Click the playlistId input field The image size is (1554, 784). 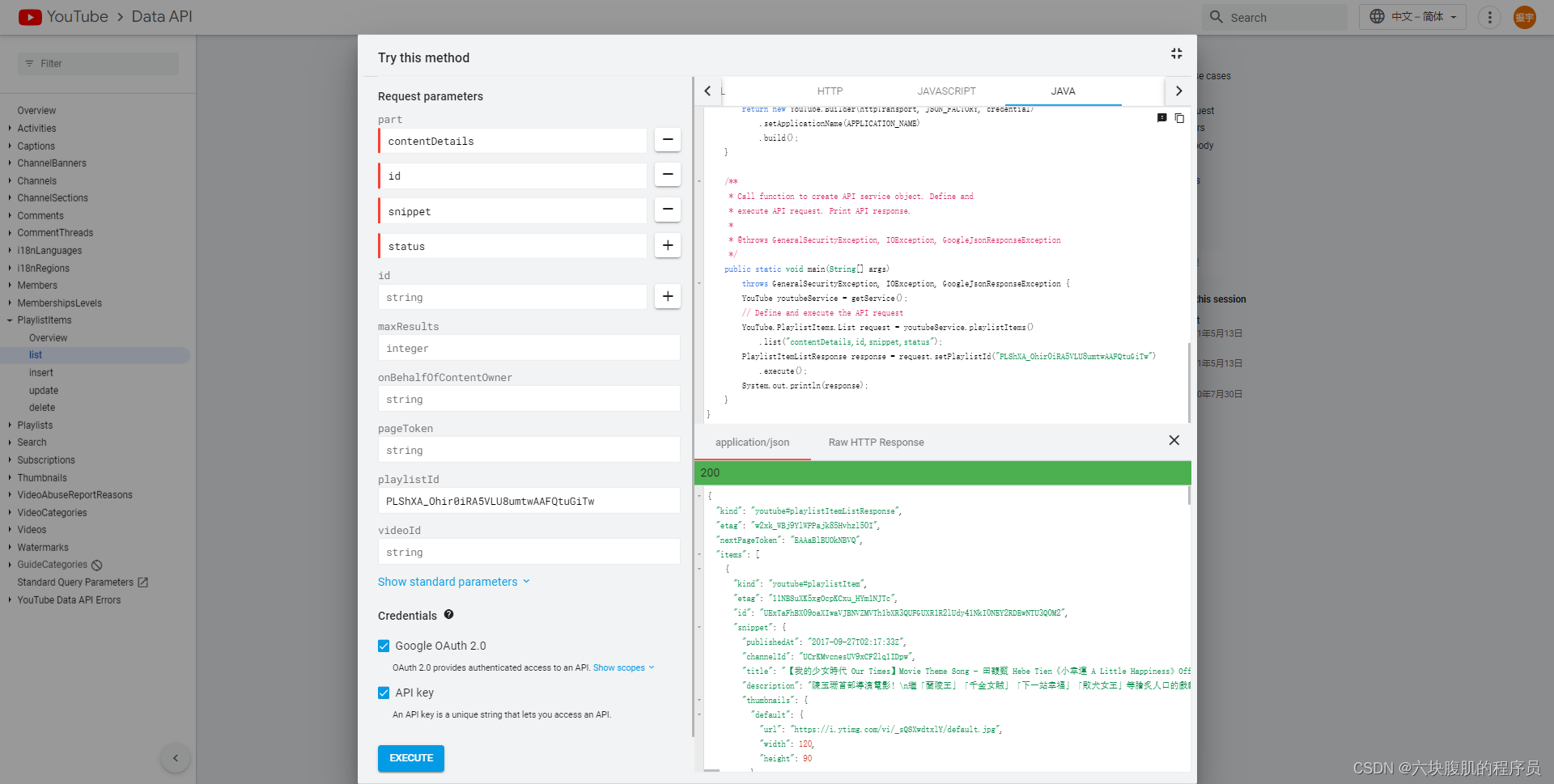(x=529, y=501)
